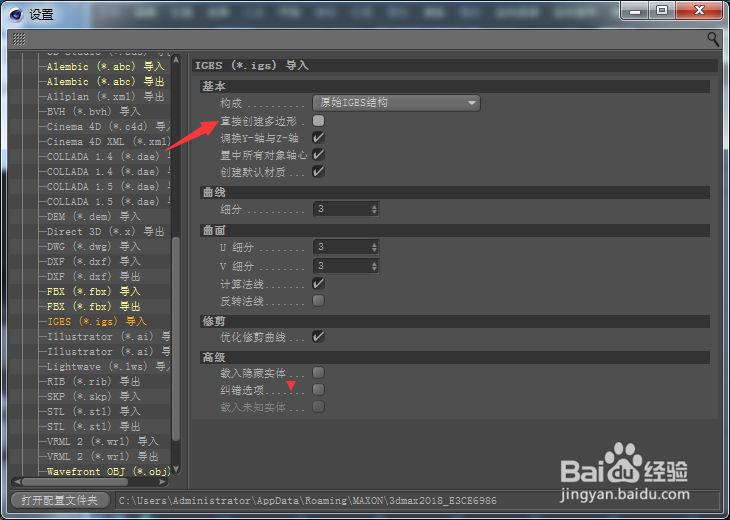Viewport: 730px width, 520px height.
Task: Select VRML 2 (*.wrl) 导入
Action: pos(103,441)
